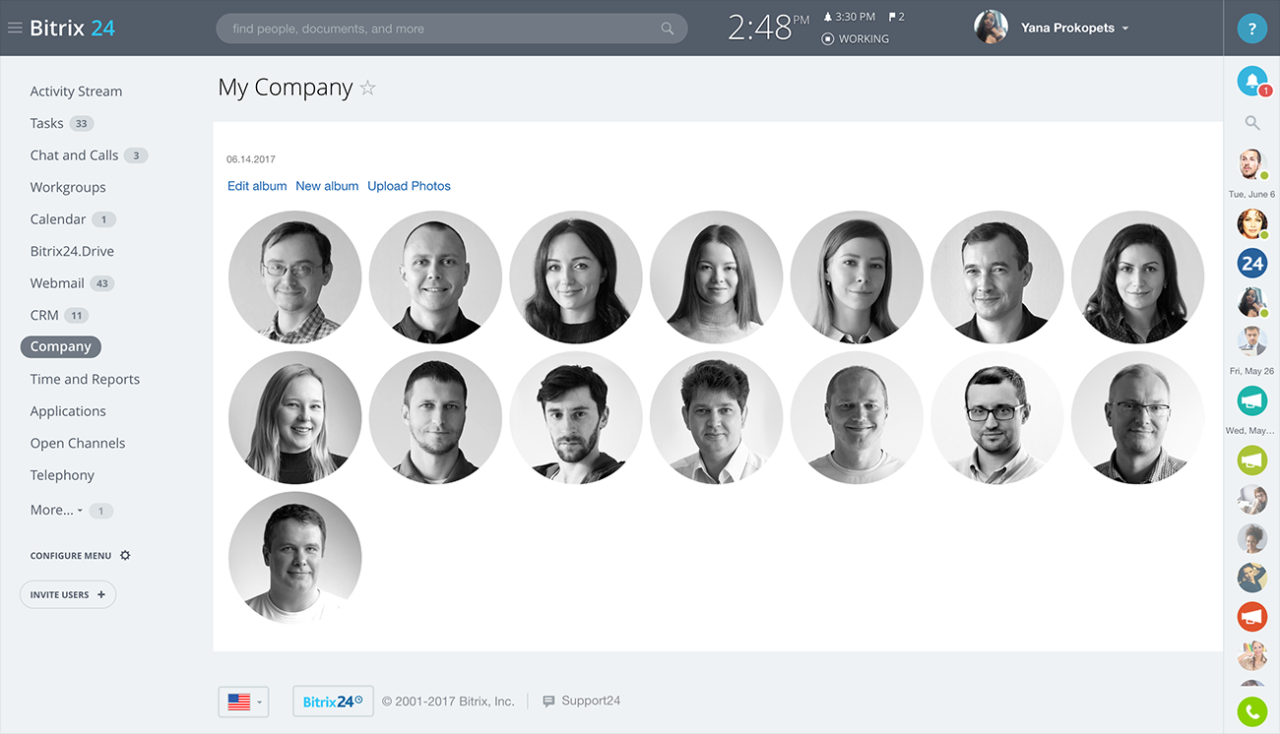Screen dimensions: 1280x734
Task: Open notifications bell icon
Action: point(1251,81)
